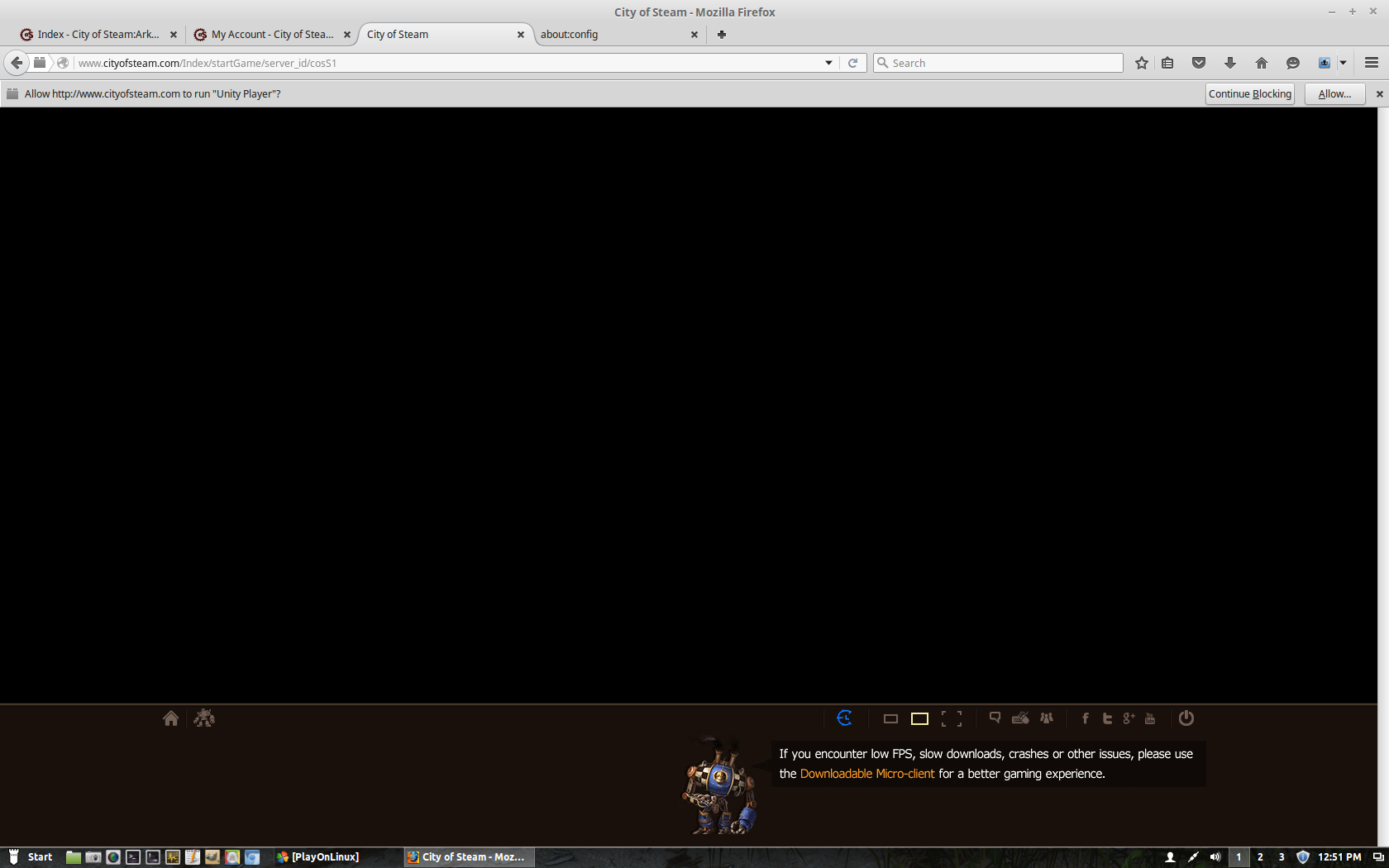1389x868 pixels.
Task: Open the Downloadable Micro-client link
Action: 867,774
